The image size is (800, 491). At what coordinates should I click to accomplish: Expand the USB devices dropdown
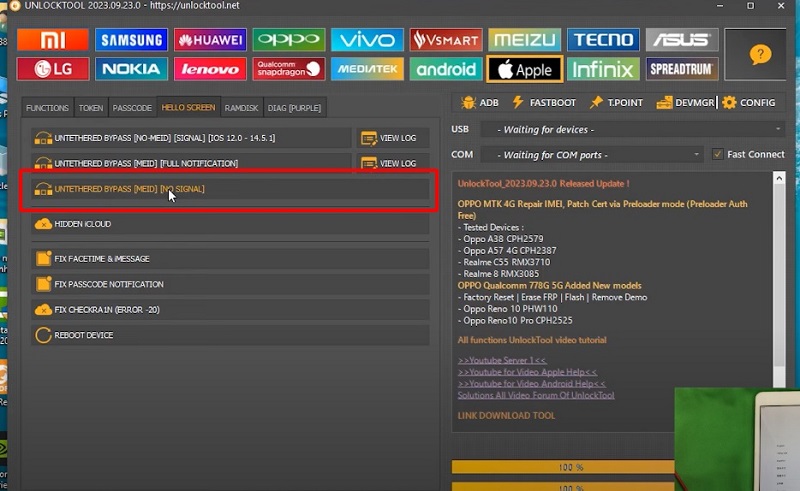pyautogui.click(x=632, y=129)
